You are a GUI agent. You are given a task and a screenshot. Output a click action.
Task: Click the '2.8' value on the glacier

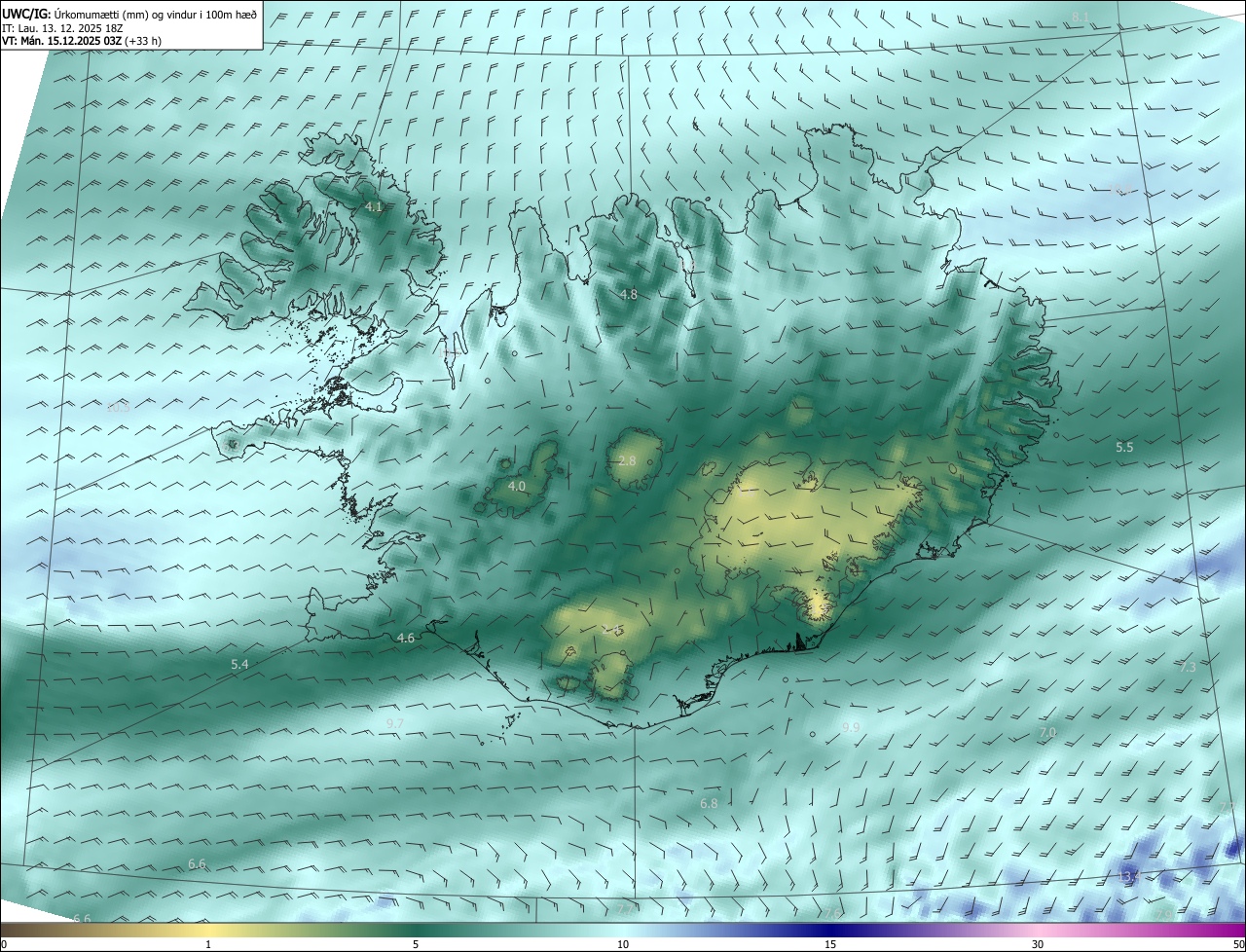(x=627, y=460)
